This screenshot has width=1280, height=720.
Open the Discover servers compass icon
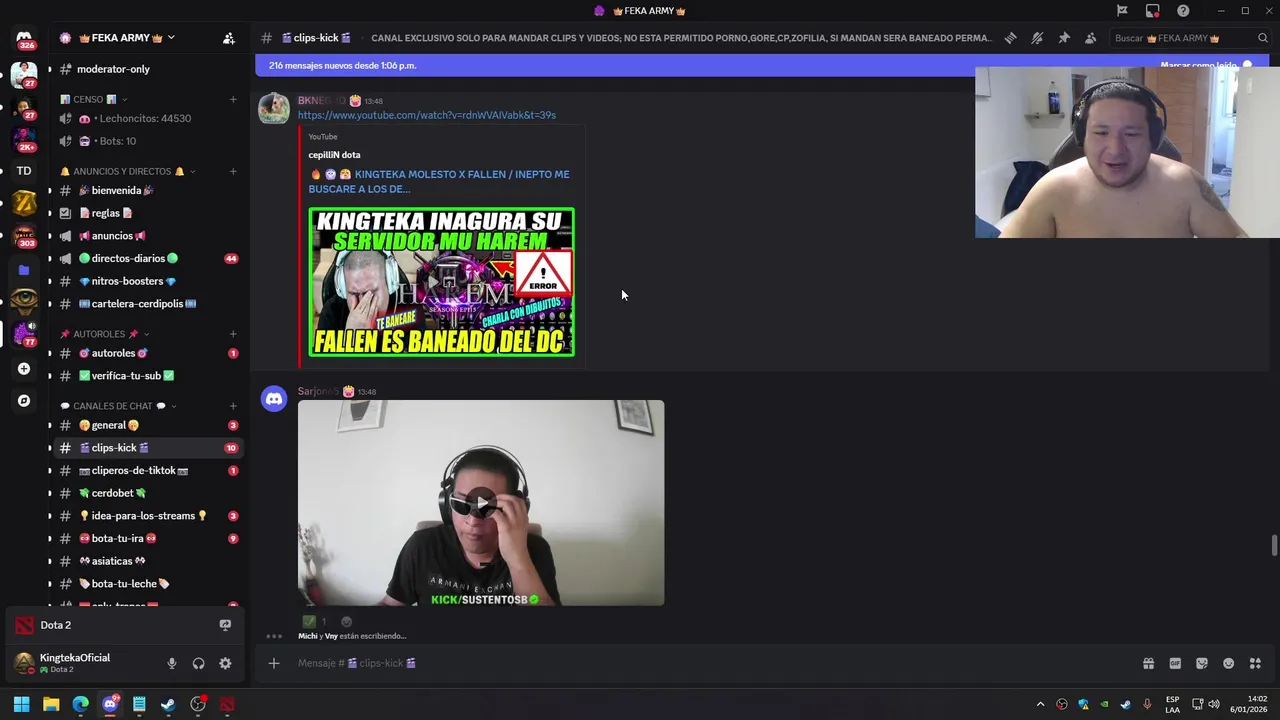click(24, 400)
